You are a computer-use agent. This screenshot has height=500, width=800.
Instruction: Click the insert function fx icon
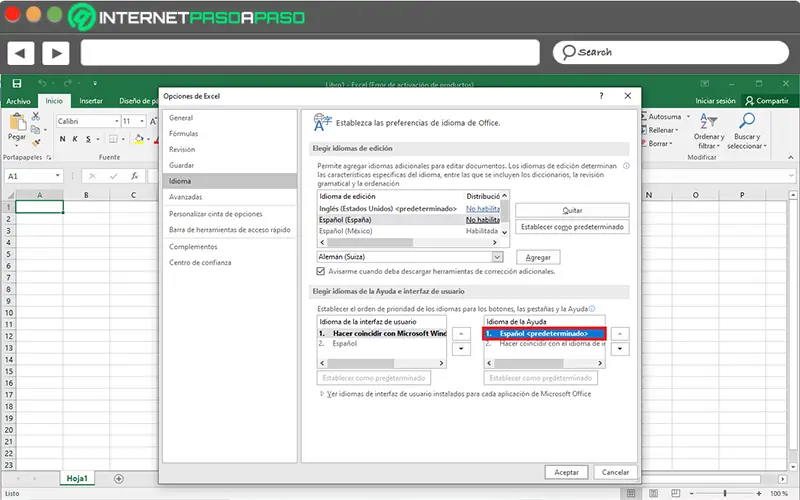pyautogui.click(x=135, y=176)
